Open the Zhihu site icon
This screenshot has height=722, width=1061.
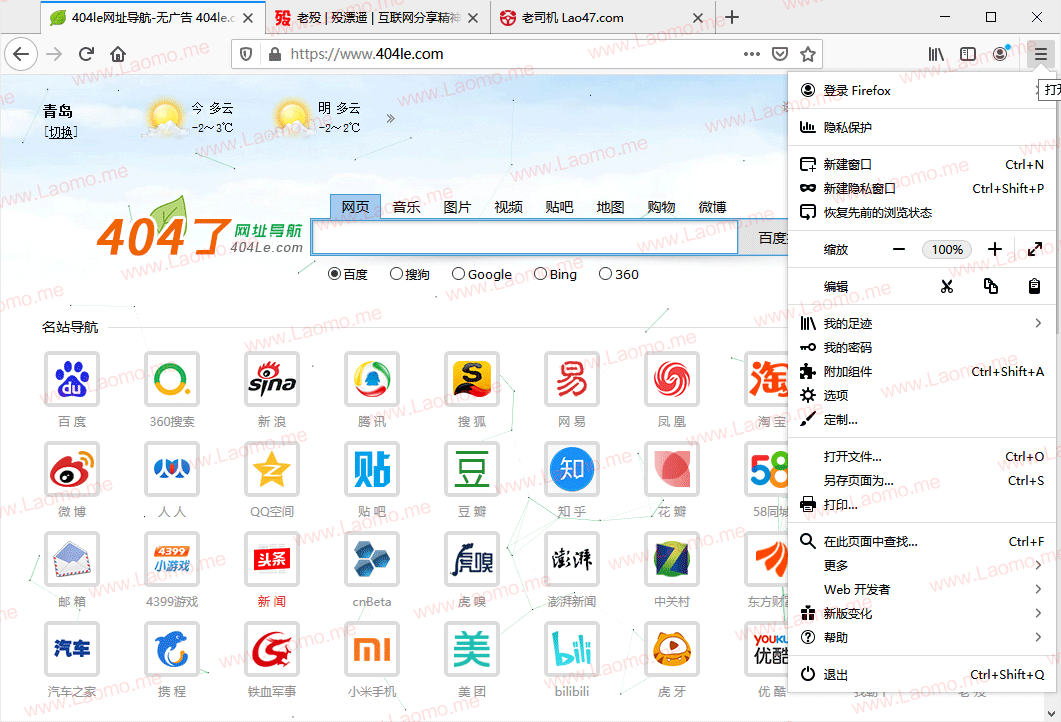pos(572,469)
